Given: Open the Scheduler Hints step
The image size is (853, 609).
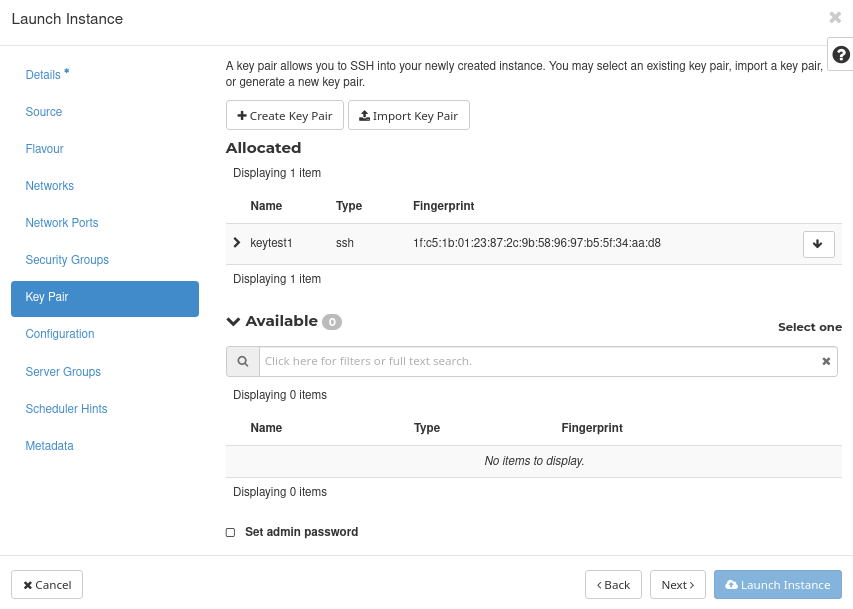Looking at the screenshot, I should click(x=66, y=408).
